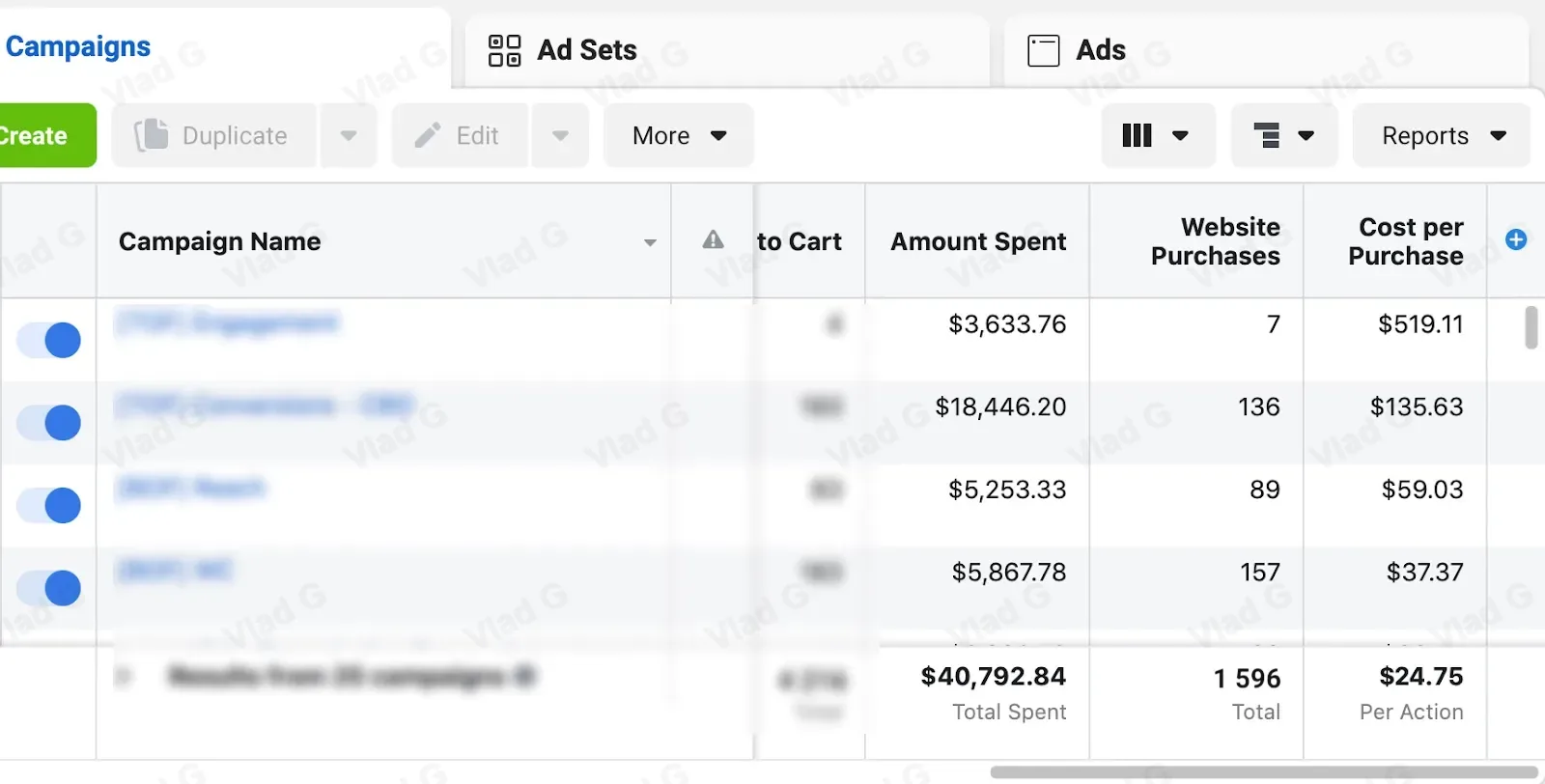Screen dimensions: 1545x784
Task: Open the Reports menu button
Action: point(1442,135)
